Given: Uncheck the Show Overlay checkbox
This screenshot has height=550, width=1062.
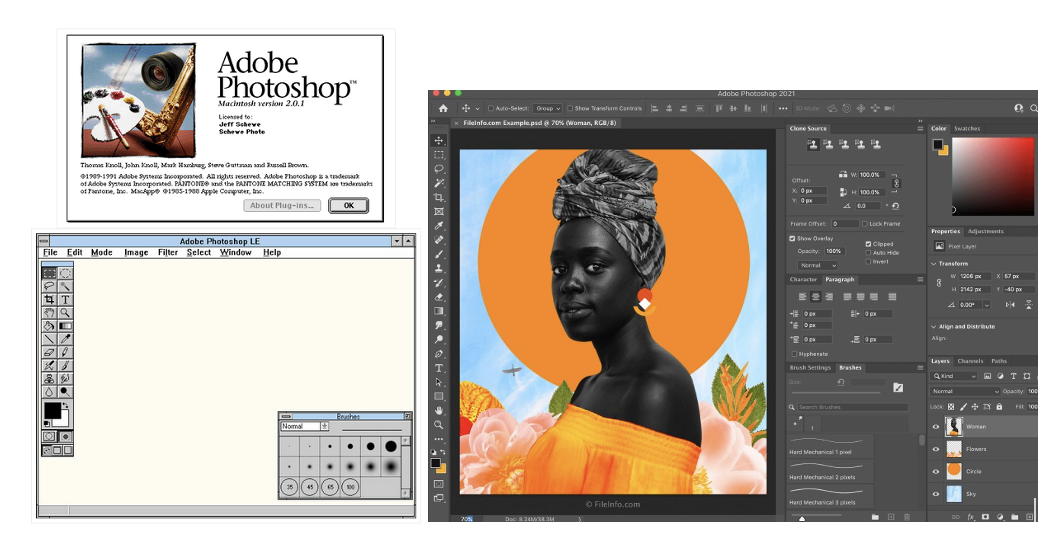Looking at the screenshot, I should tap(793, 239).
